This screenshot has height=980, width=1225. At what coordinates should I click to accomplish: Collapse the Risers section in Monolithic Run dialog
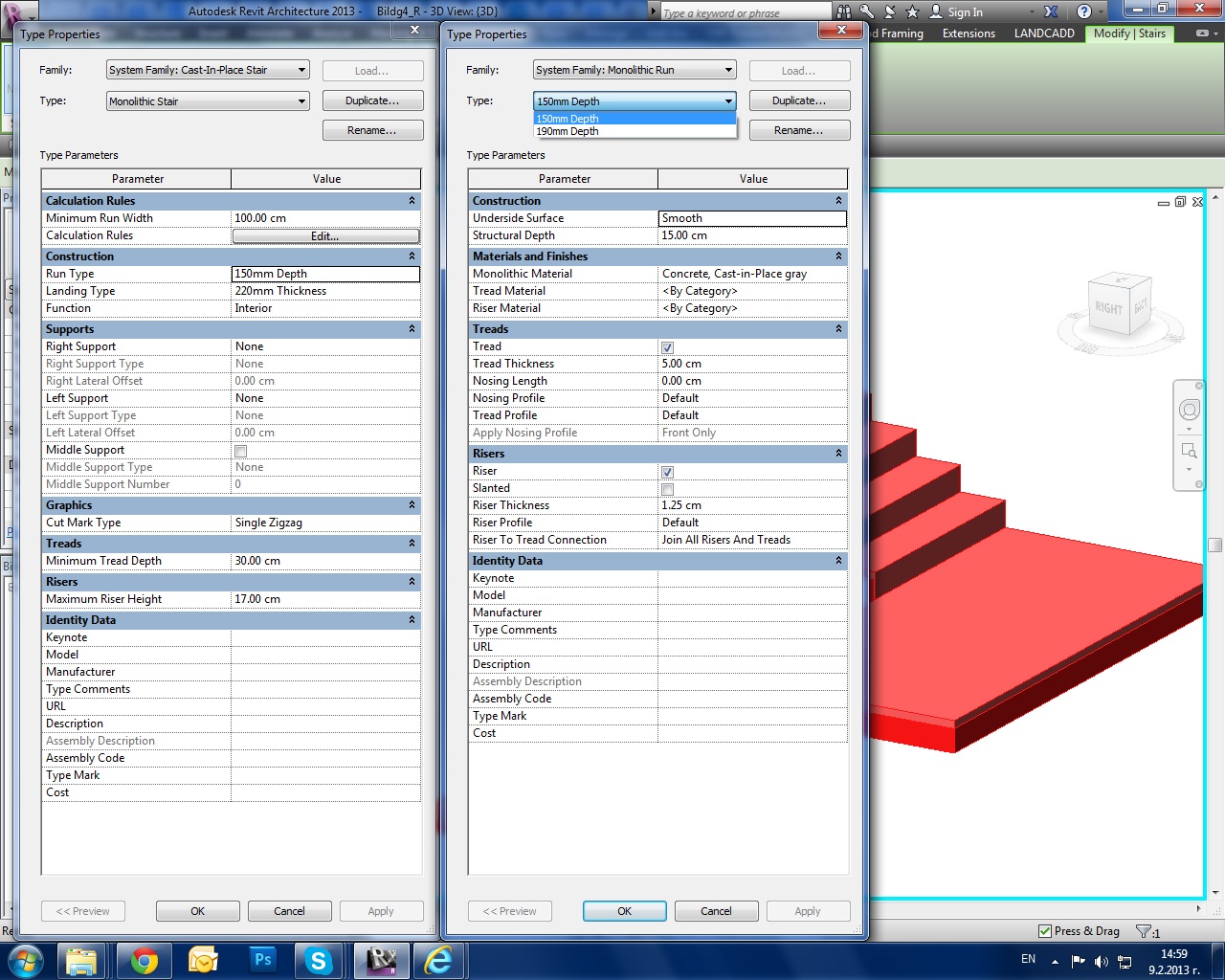click(x=838, y=454)
